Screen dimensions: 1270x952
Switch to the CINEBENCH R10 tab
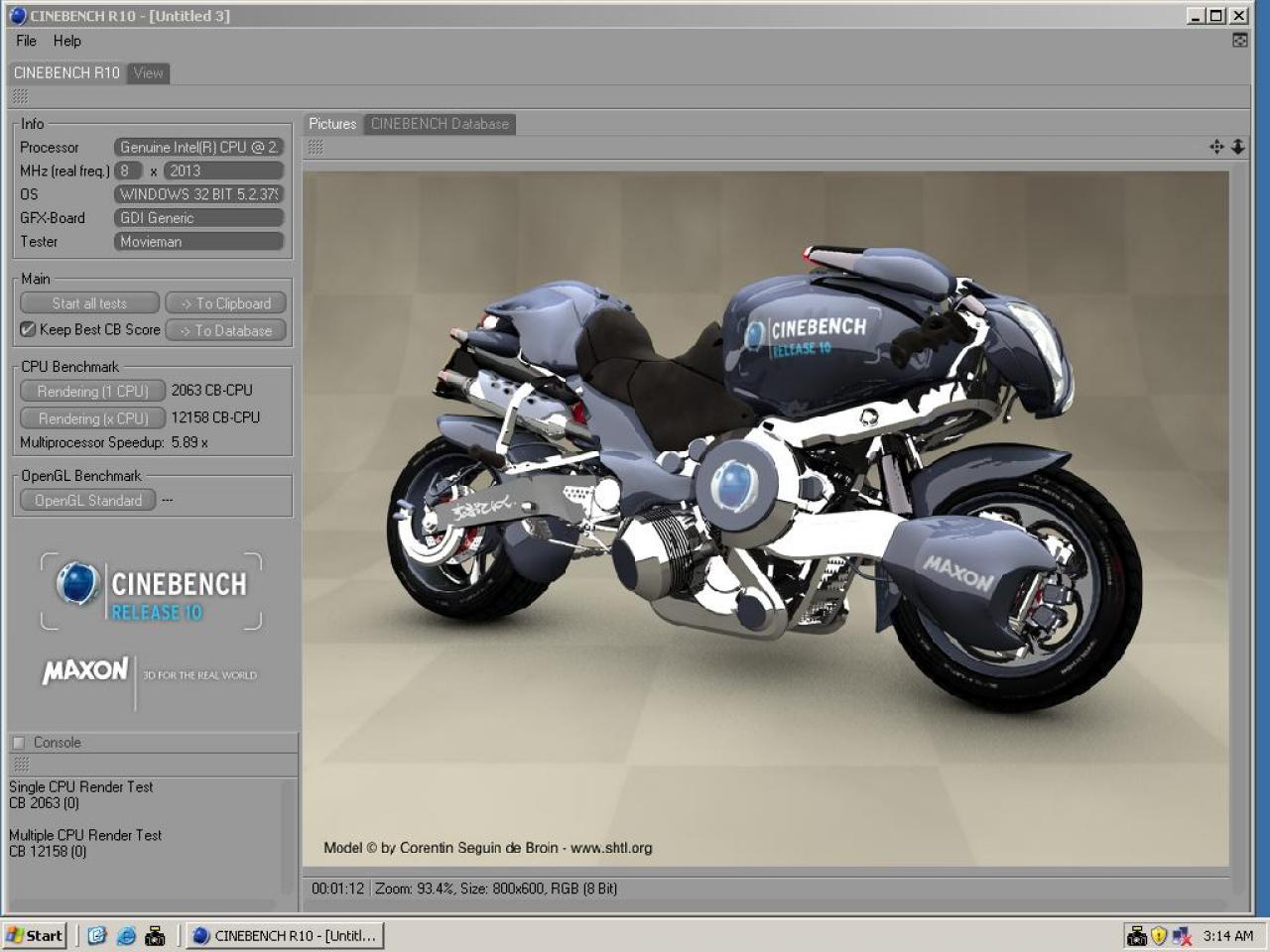pos(66,72)
